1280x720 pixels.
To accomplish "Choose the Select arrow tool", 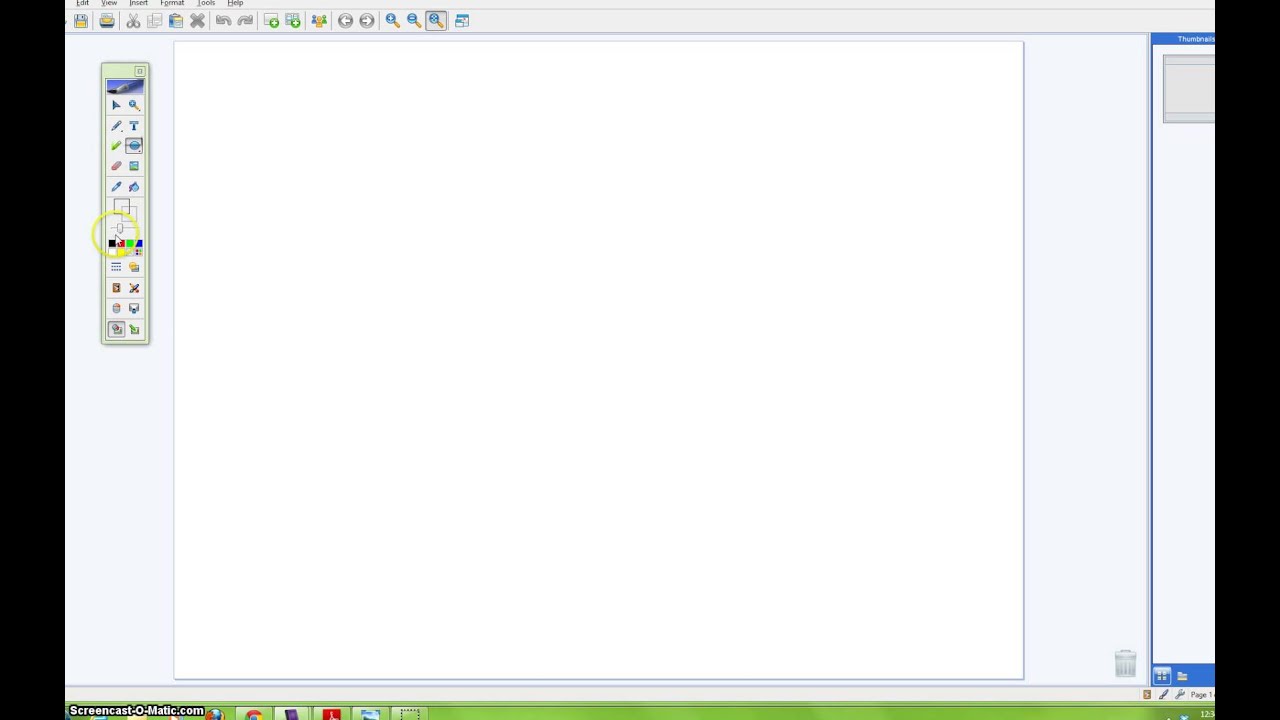I will [x=116, y=105].
